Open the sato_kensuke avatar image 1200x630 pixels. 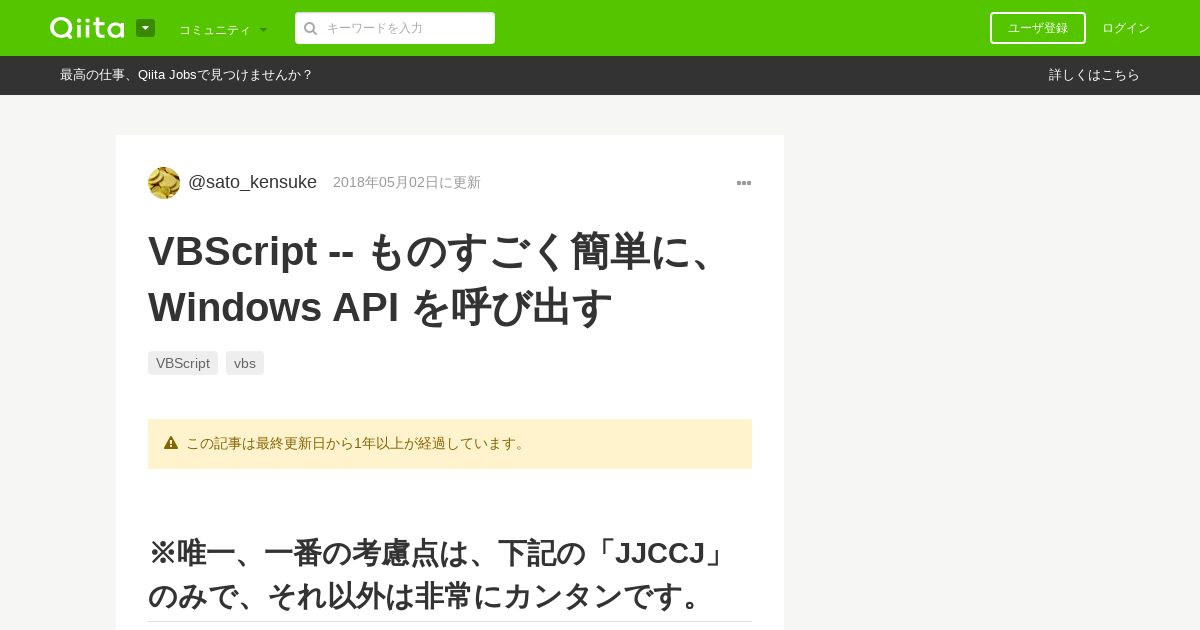pyautogui.click(x=164, y=183)
